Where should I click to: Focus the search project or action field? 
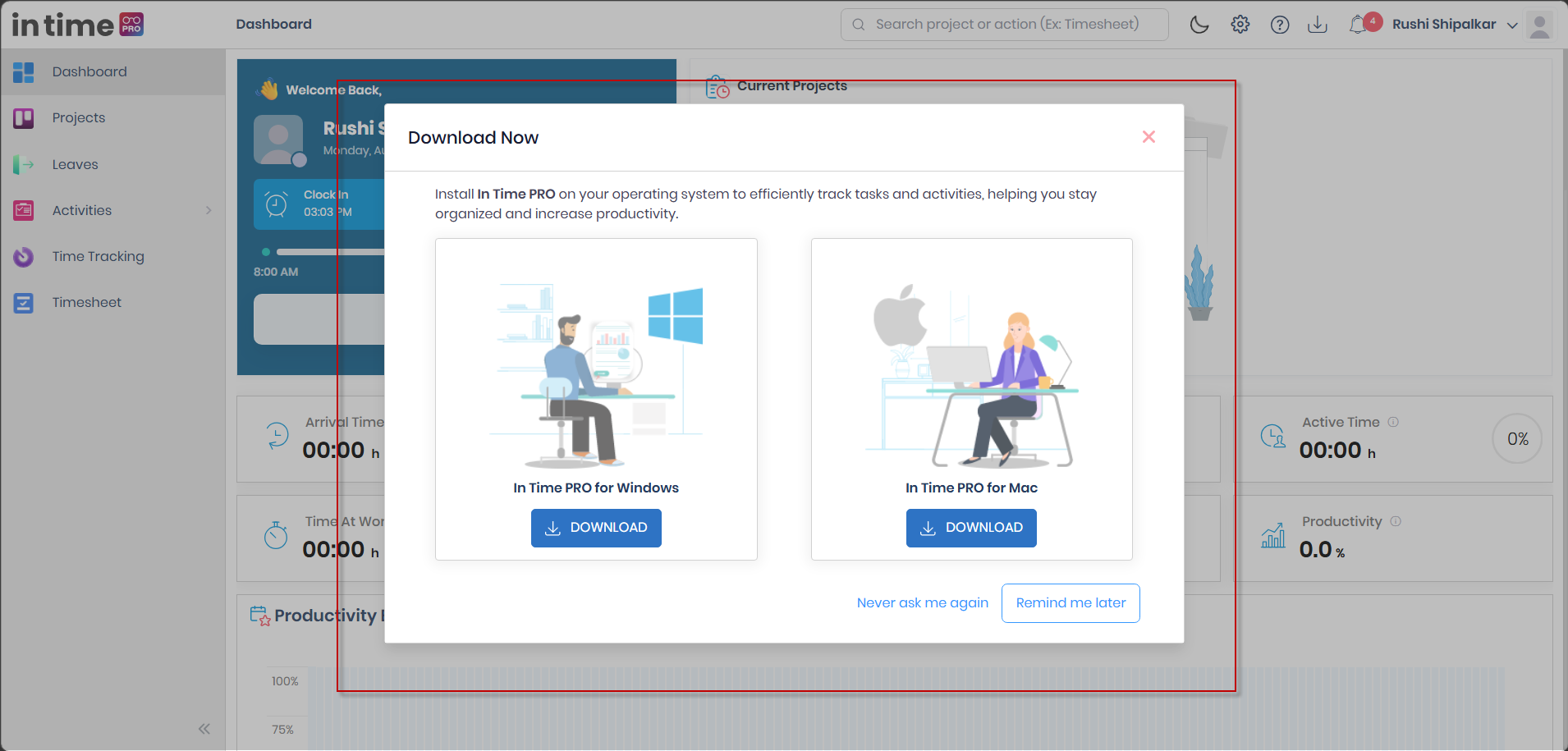pyautogui.click(x=1004, y=25)
